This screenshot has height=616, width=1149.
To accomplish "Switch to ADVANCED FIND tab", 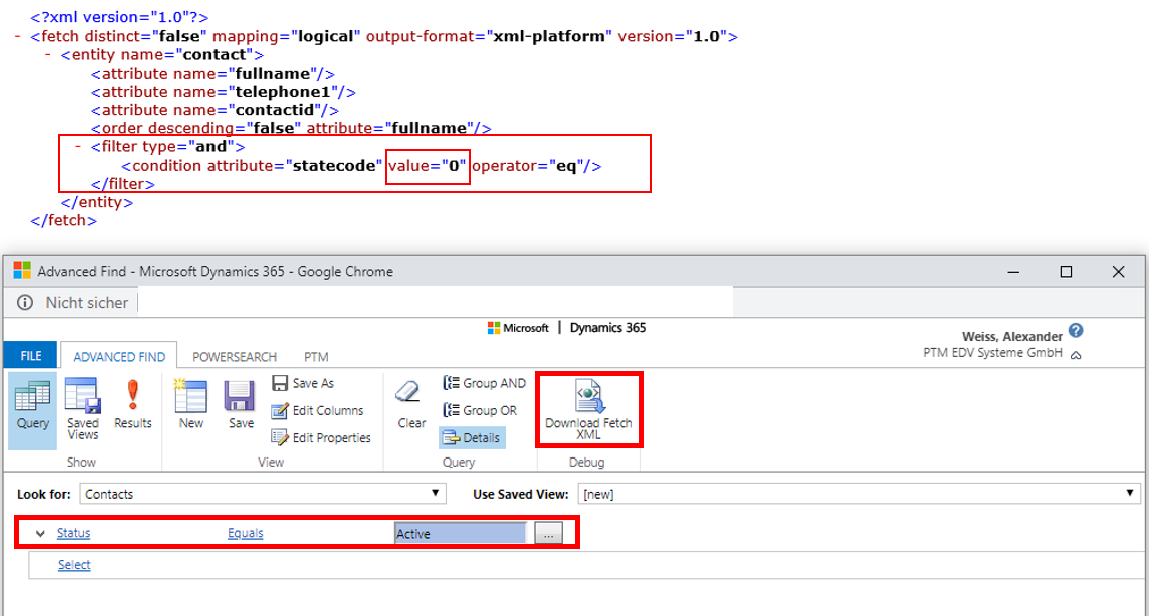I will click(119, 357).
